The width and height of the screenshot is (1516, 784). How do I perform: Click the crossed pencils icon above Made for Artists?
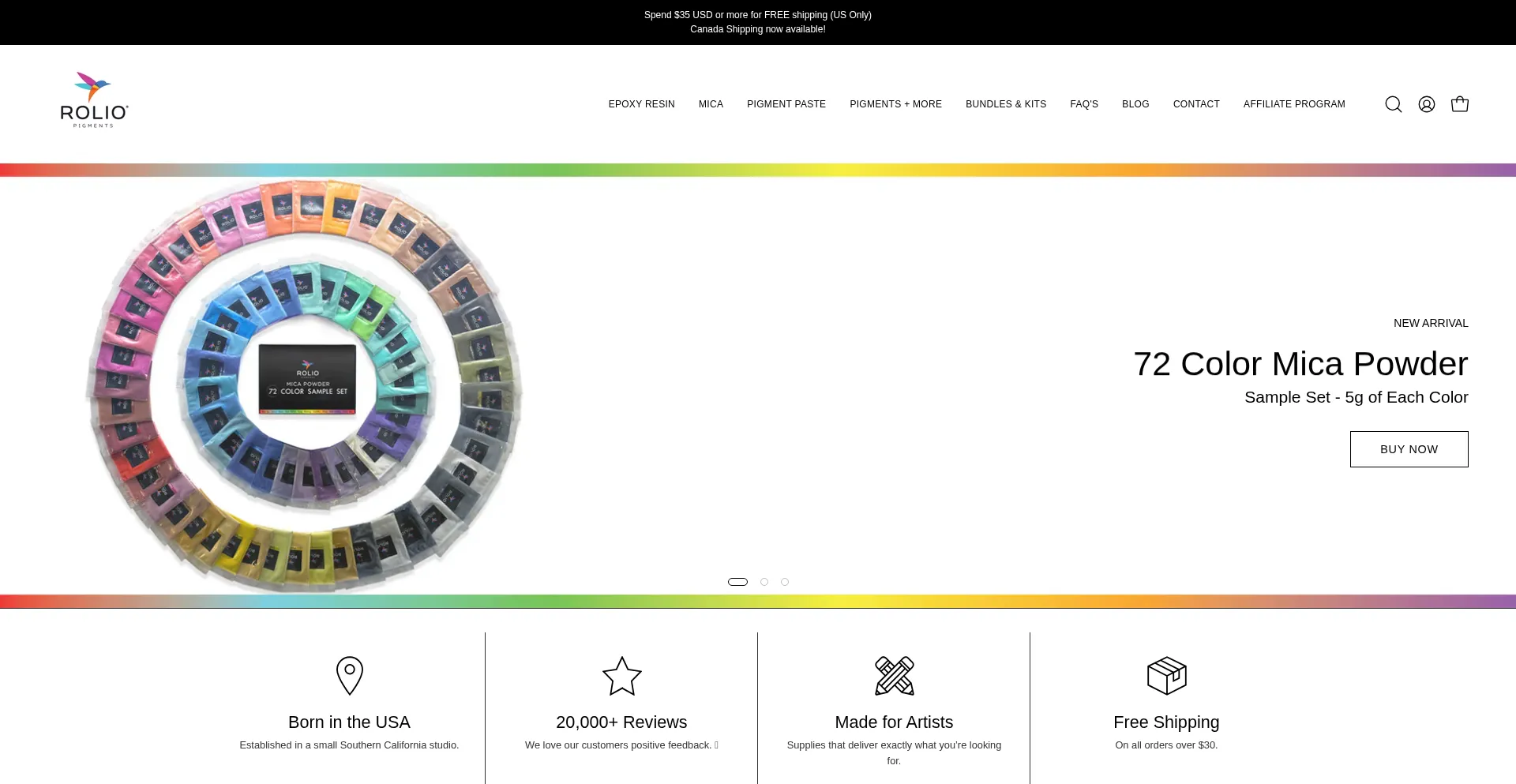point(895,676)
